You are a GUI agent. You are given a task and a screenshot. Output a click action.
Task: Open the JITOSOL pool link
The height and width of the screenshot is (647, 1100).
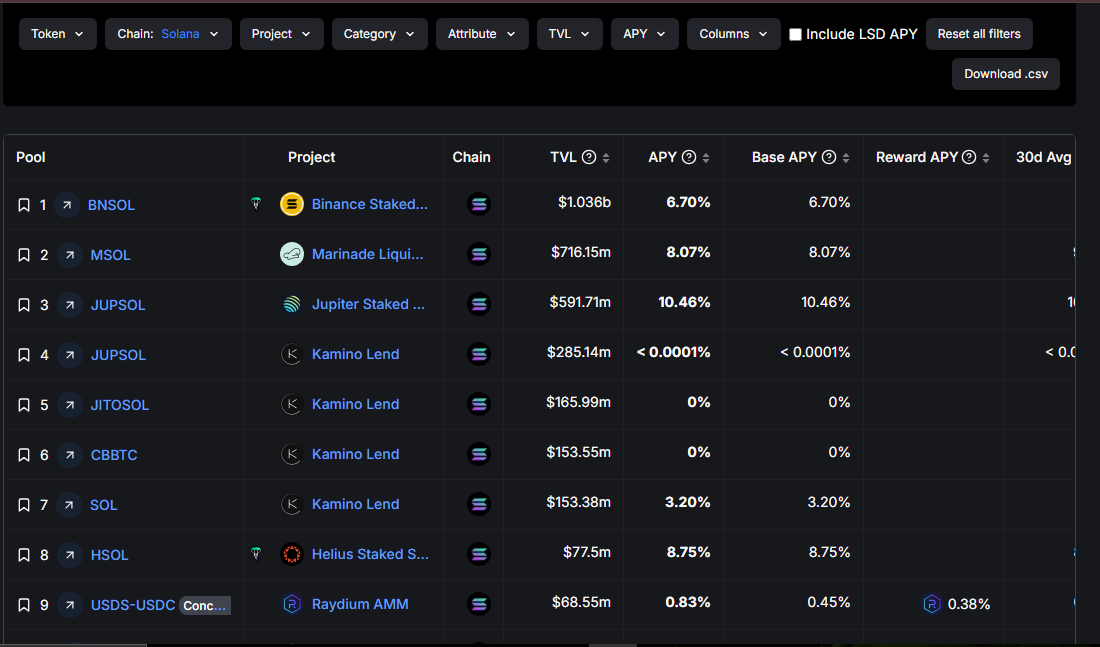tap(119, 405)
